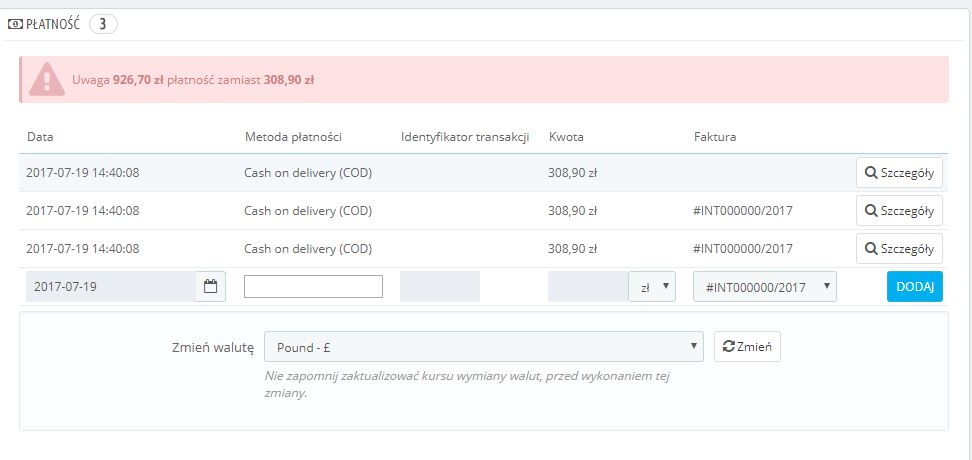Click the Kwota column header
The width and height of the screenshot is (972, 460).
[566, 136]
